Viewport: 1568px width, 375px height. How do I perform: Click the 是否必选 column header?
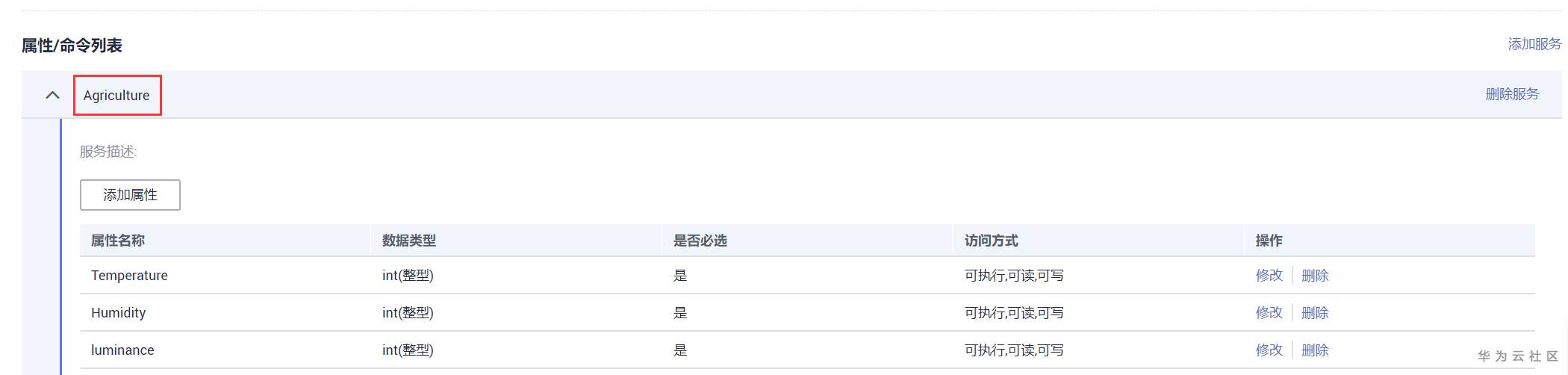pos(700,241)
